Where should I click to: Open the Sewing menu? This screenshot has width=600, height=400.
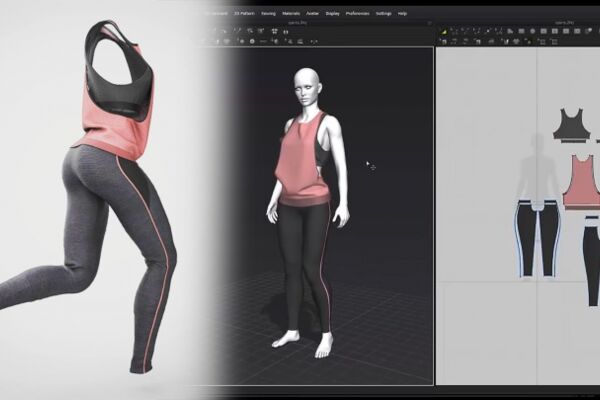pyautogui.click(x=268, y=13)
